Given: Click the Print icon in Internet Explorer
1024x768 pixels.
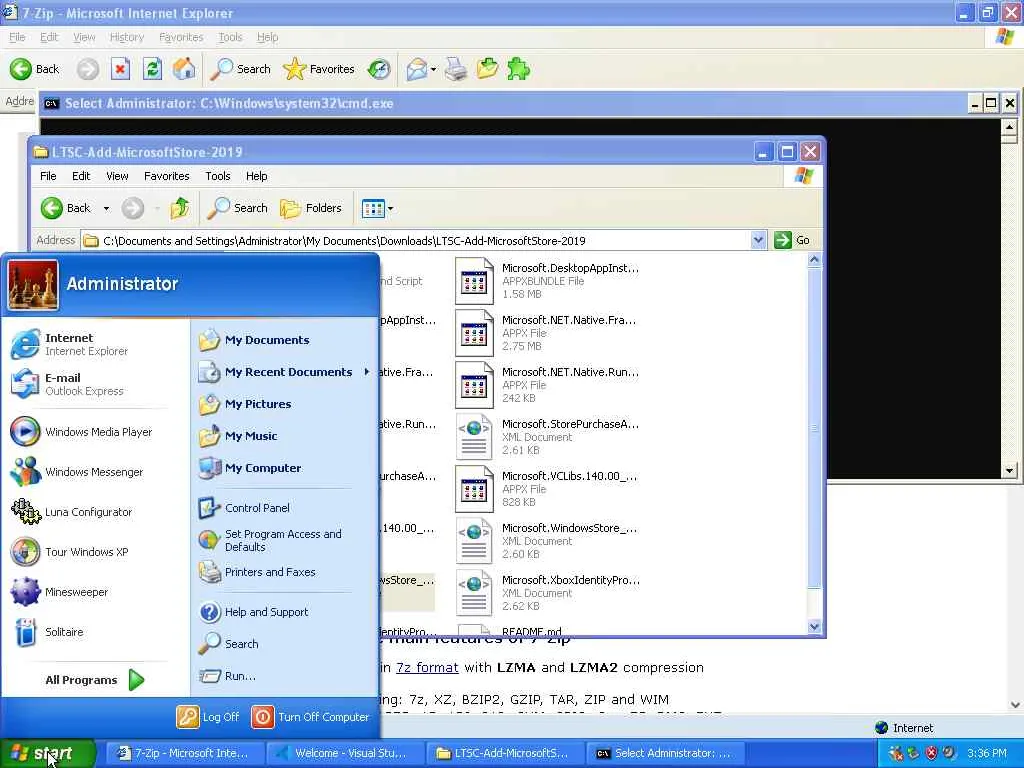Looking at the screenshot, I should pyautogui.click(x=456, y=69).
